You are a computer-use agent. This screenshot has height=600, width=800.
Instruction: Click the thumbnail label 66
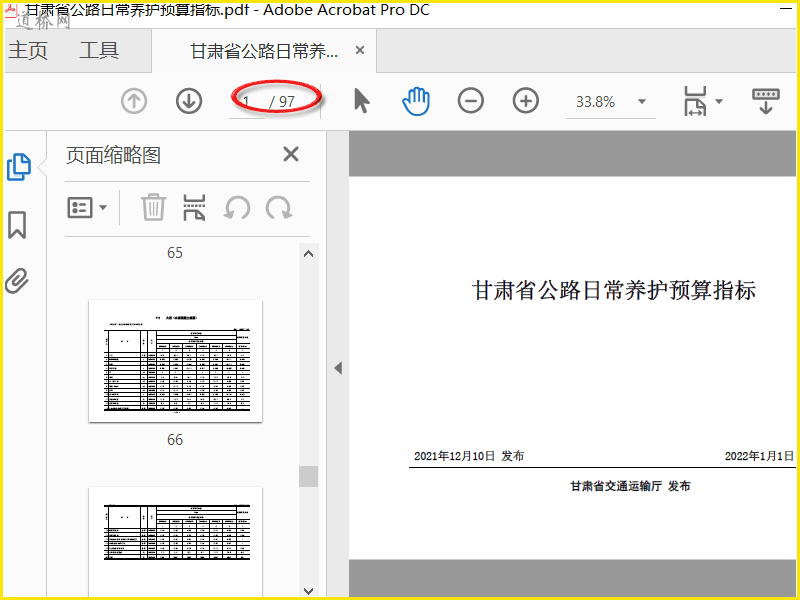point(174,440)
